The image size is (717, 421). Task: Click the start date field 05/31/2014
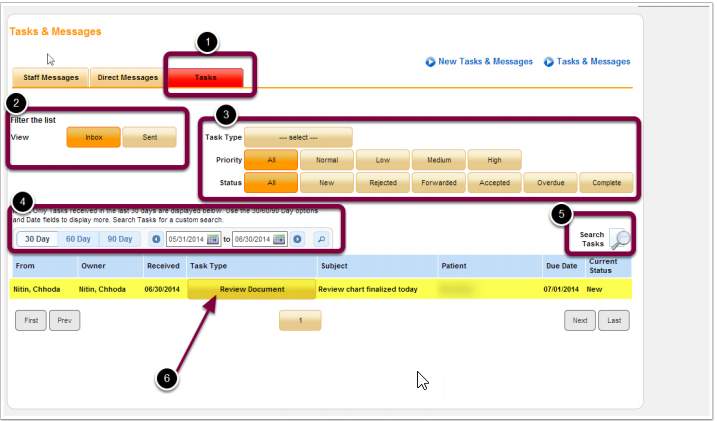[x=185, y=239]
